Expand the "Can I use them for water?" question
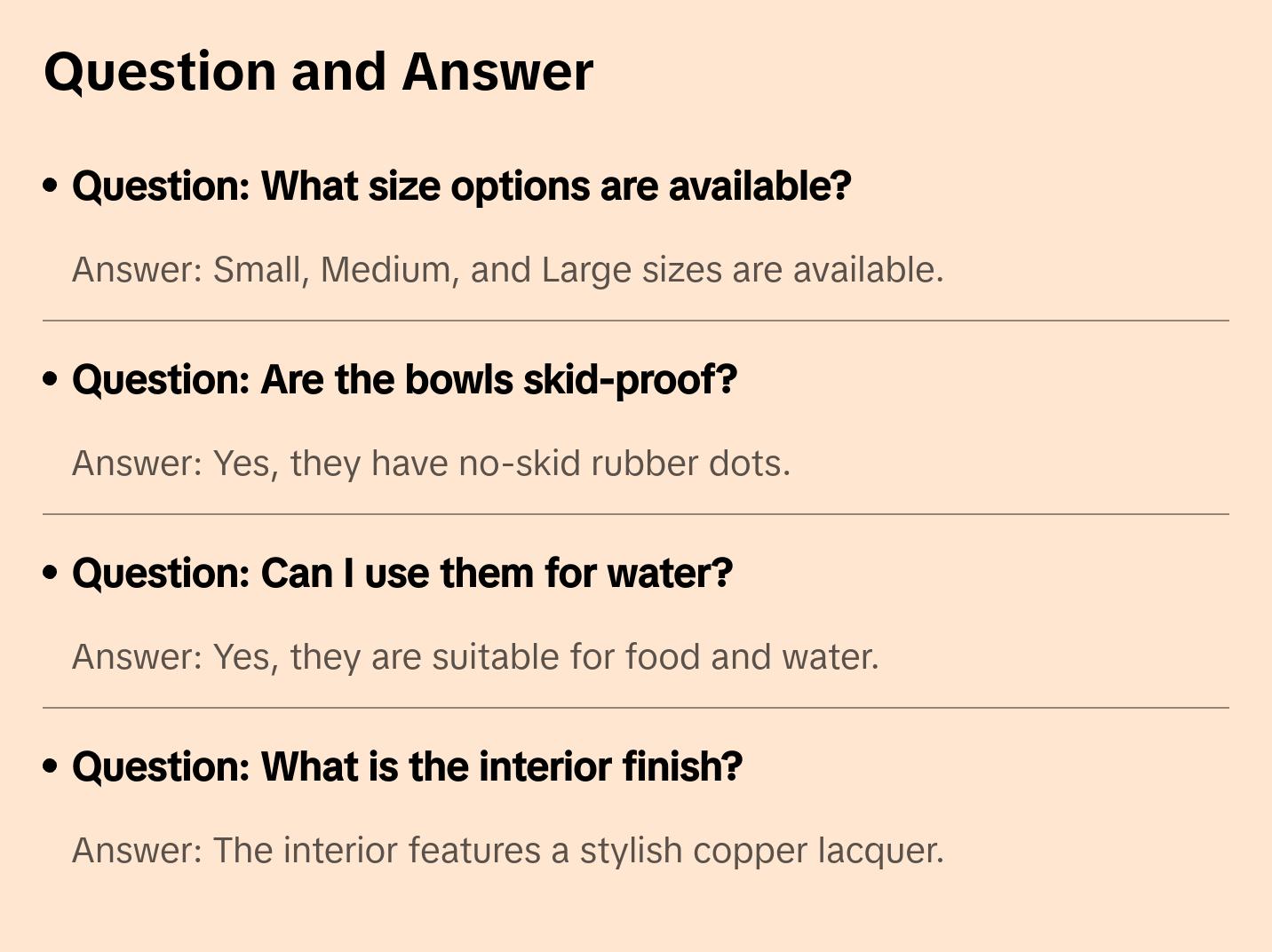1272x952 pixels. 401,574
